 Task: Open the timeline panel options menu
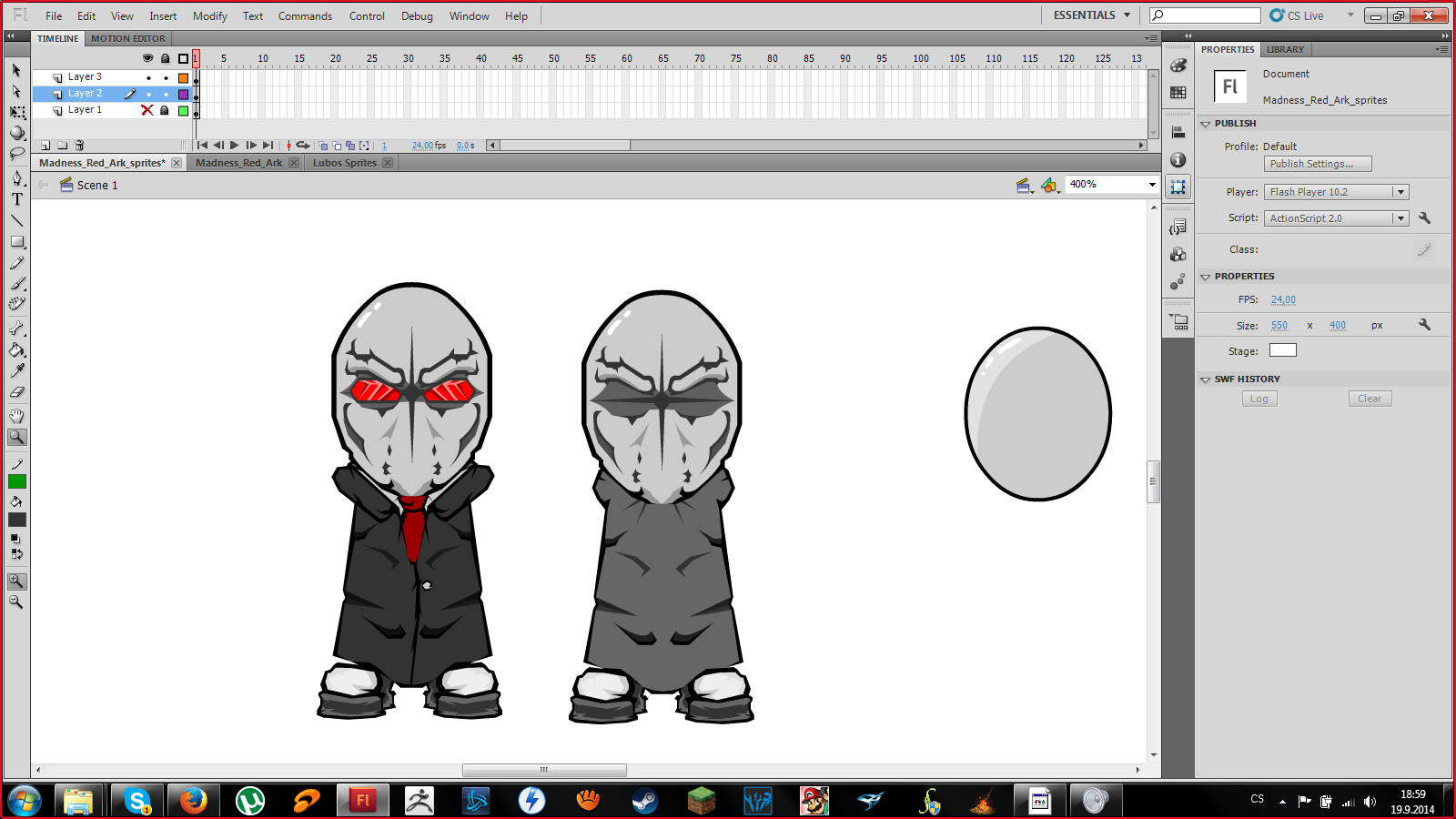[1152, 38]
